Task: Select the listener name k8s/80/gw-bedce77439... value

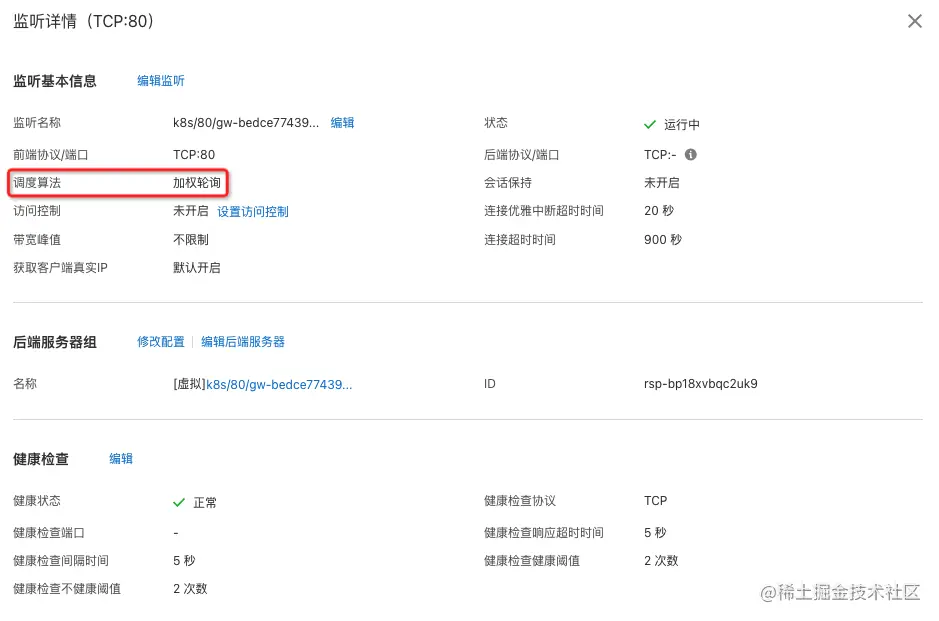Action: pos(246,123)
